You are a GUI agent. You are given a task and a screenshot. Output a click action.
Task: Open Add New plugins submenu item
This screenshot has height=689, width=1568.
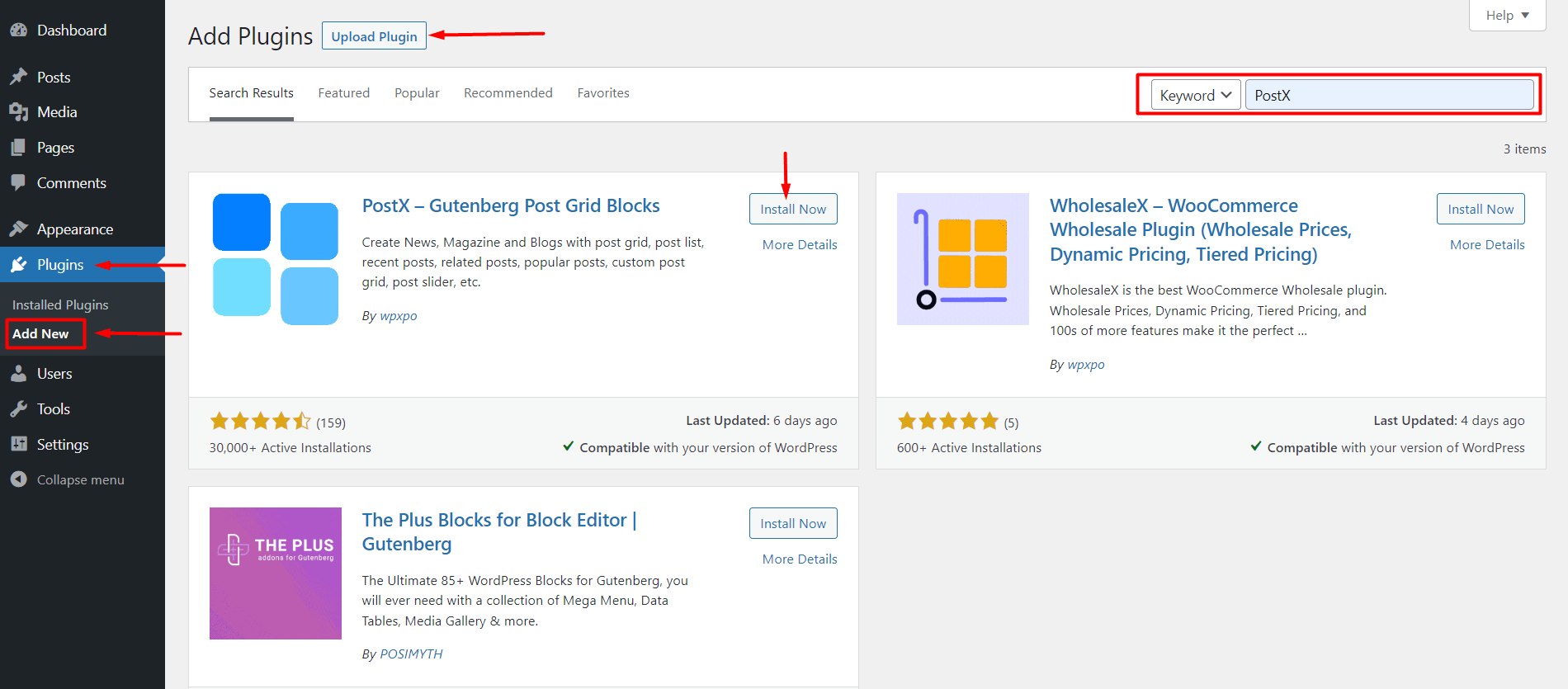pos(40,333)
